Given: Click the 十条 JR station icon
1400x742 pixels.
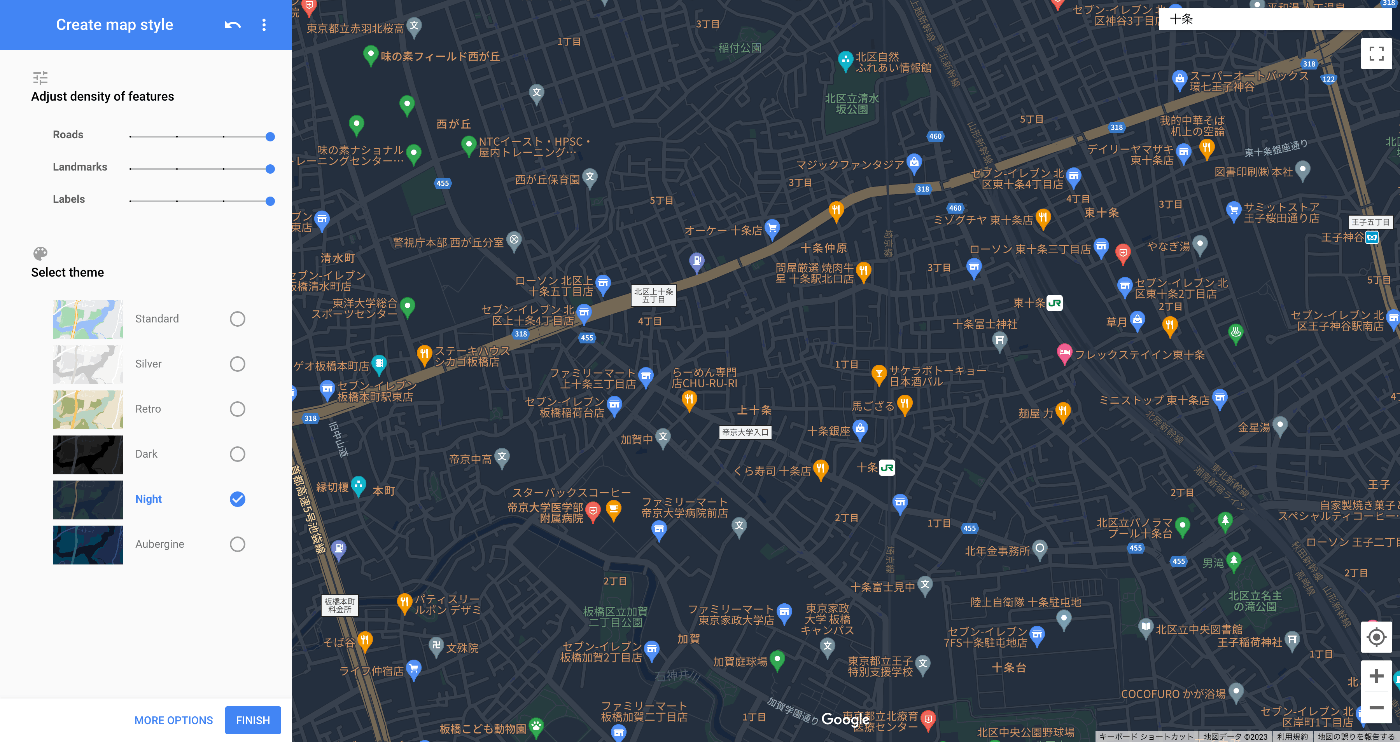Looking at the screenshot, I should click(887, 468).
